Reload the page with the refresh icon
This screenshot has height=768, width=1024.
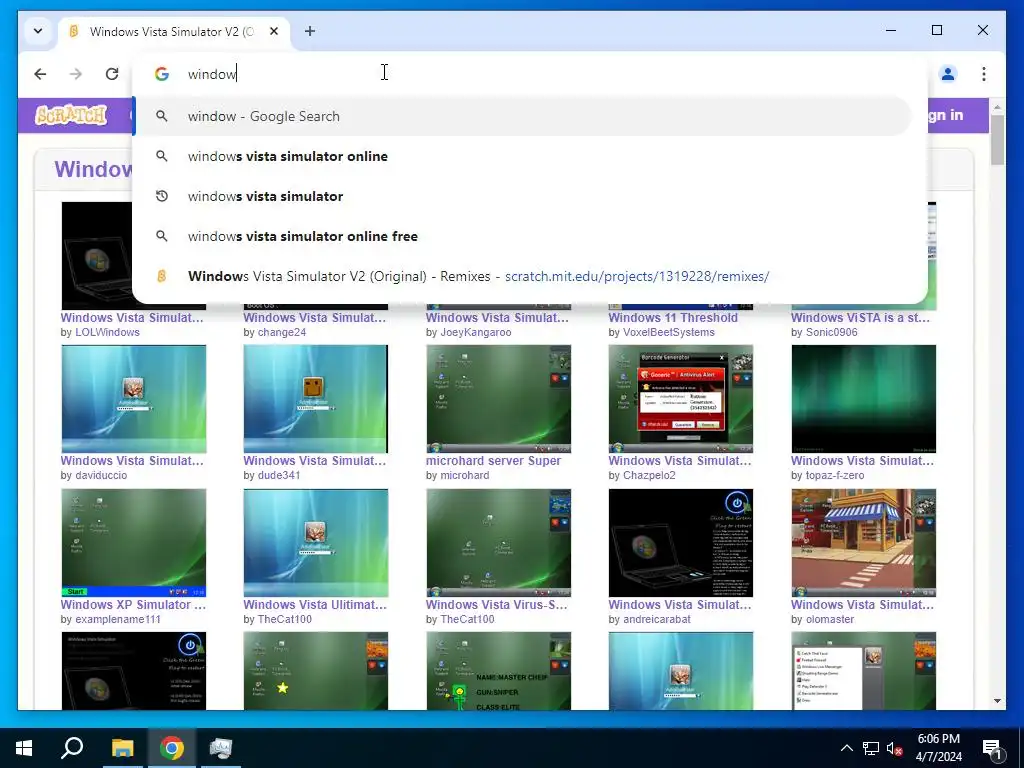point(112,74)
